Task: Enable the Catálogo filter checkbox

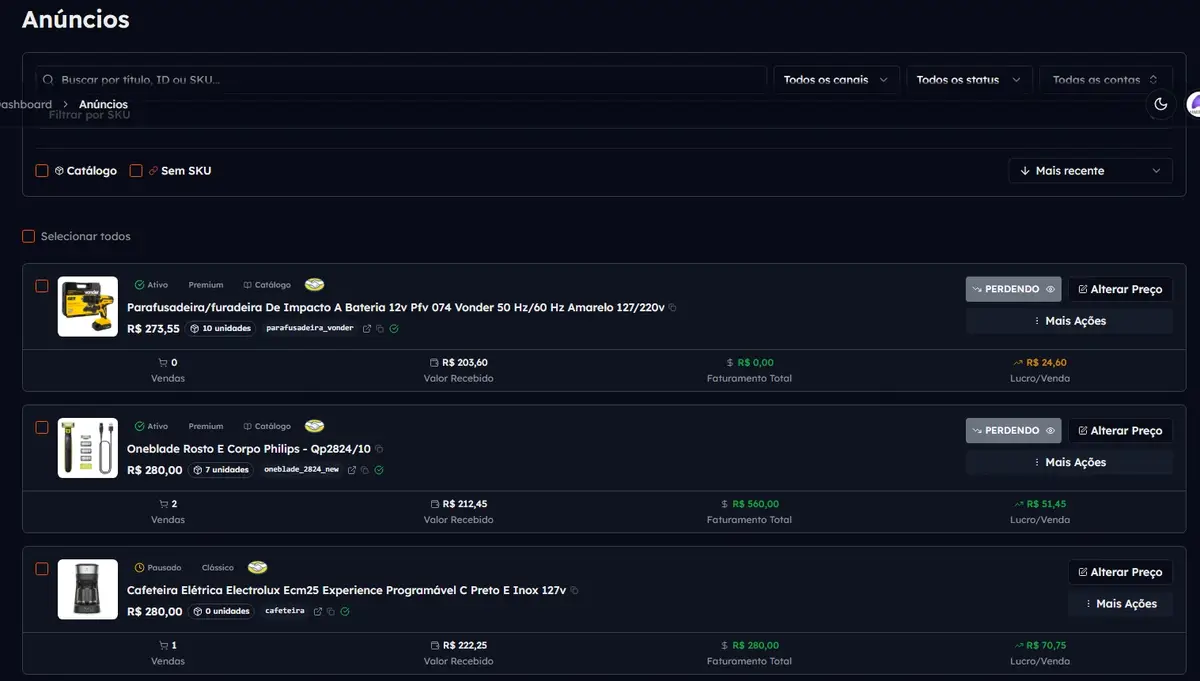Action: 42,171
